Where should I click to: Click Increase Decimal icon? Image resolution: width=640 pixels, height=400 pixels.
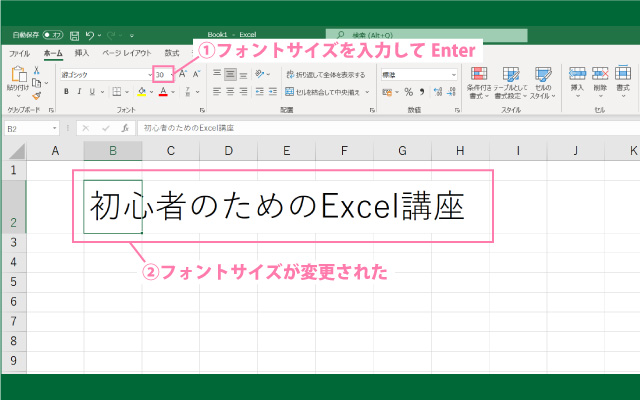438,92
